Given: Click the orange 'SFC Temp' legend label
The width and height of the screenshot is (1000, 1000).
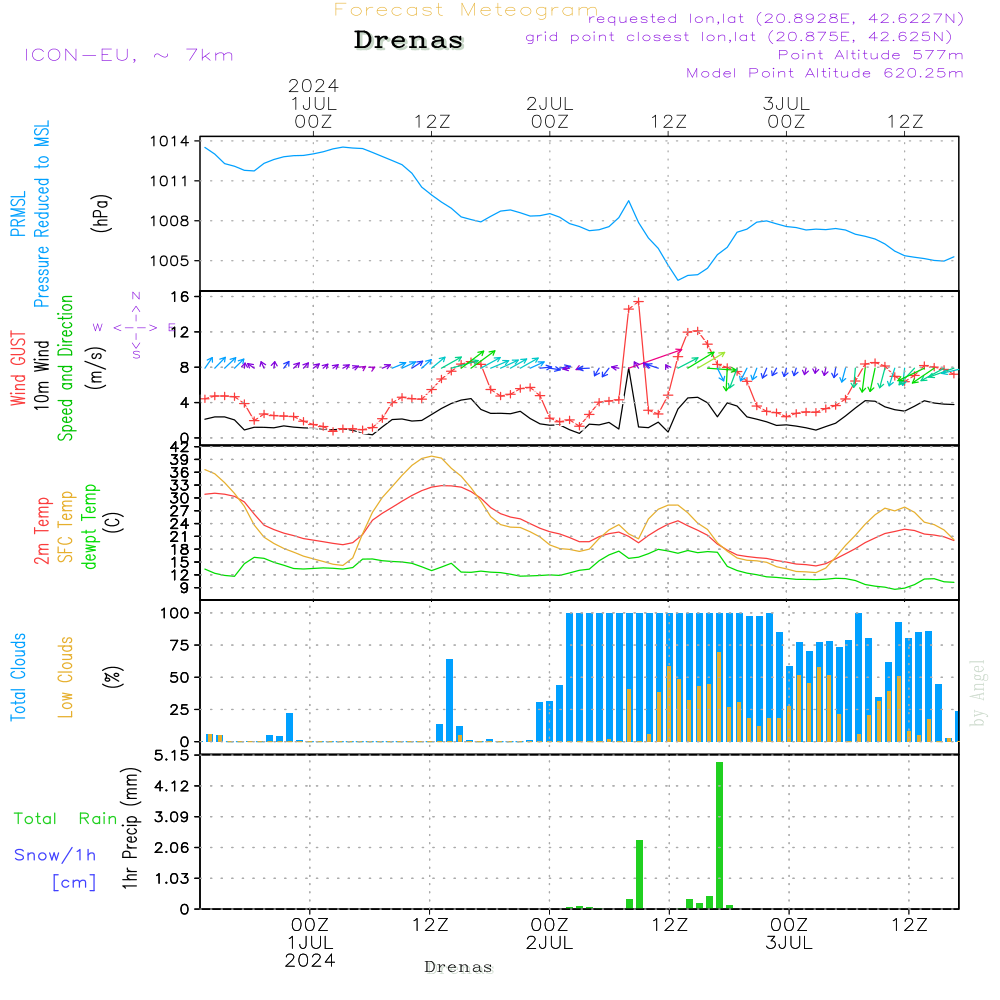Looking at the screenshot, I should pos(66,527).
